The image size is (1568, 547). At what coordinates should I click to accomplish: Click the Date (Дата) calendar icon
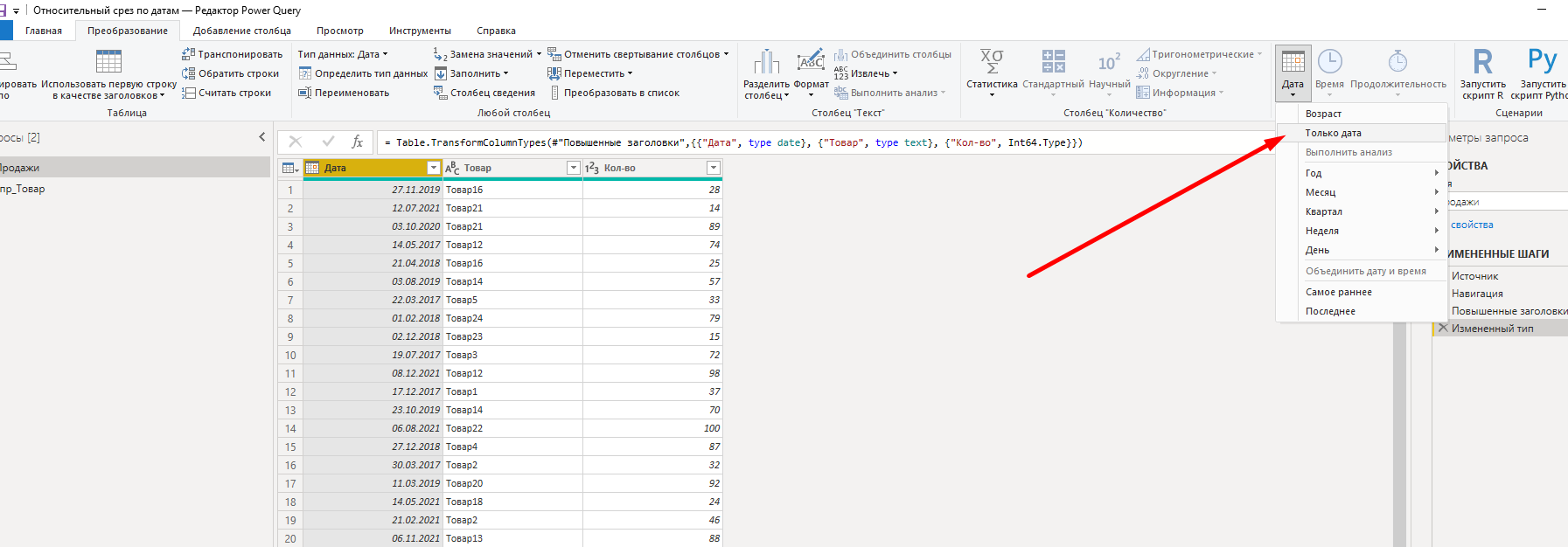point(1293,61)
